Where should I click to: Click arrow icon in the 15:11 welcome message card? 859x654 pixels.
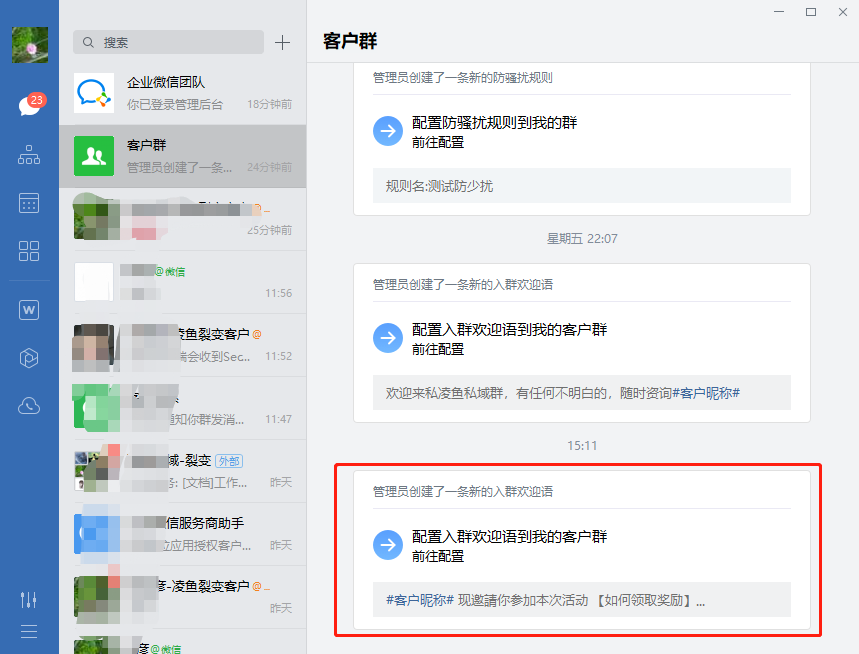click(387, 545)
